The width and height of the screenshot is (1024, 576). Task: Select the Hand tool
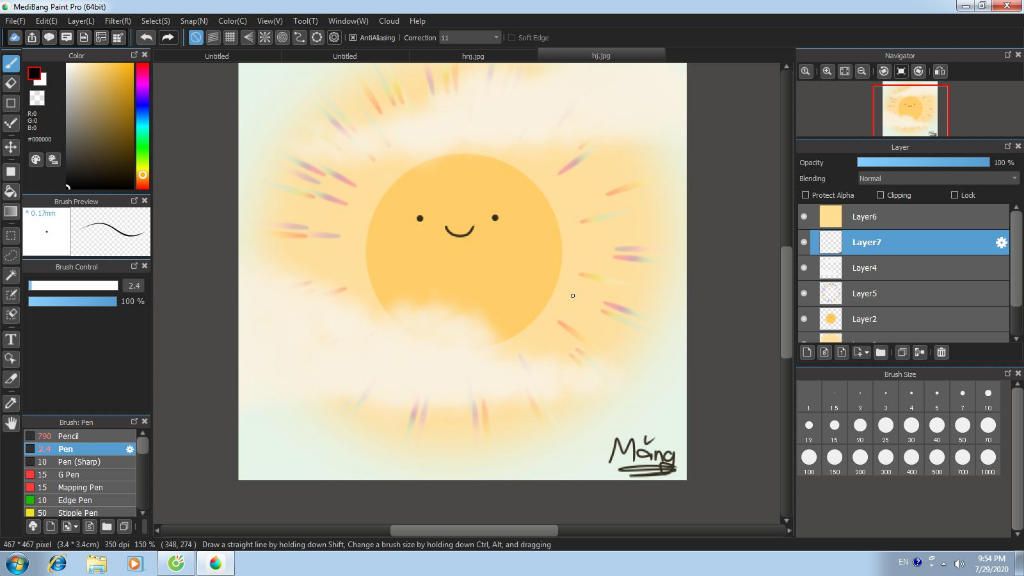[x=11, y=423]
